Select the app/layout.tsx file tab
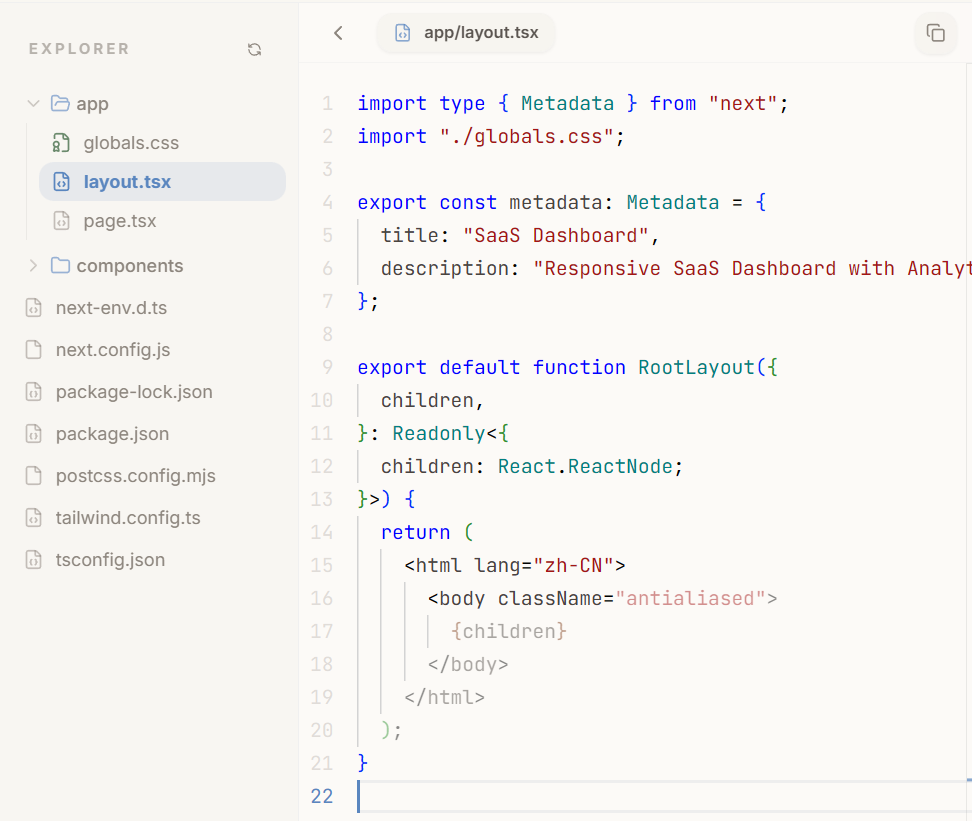The width and height of the screenshot is (972, 821). tap(466, 33)
